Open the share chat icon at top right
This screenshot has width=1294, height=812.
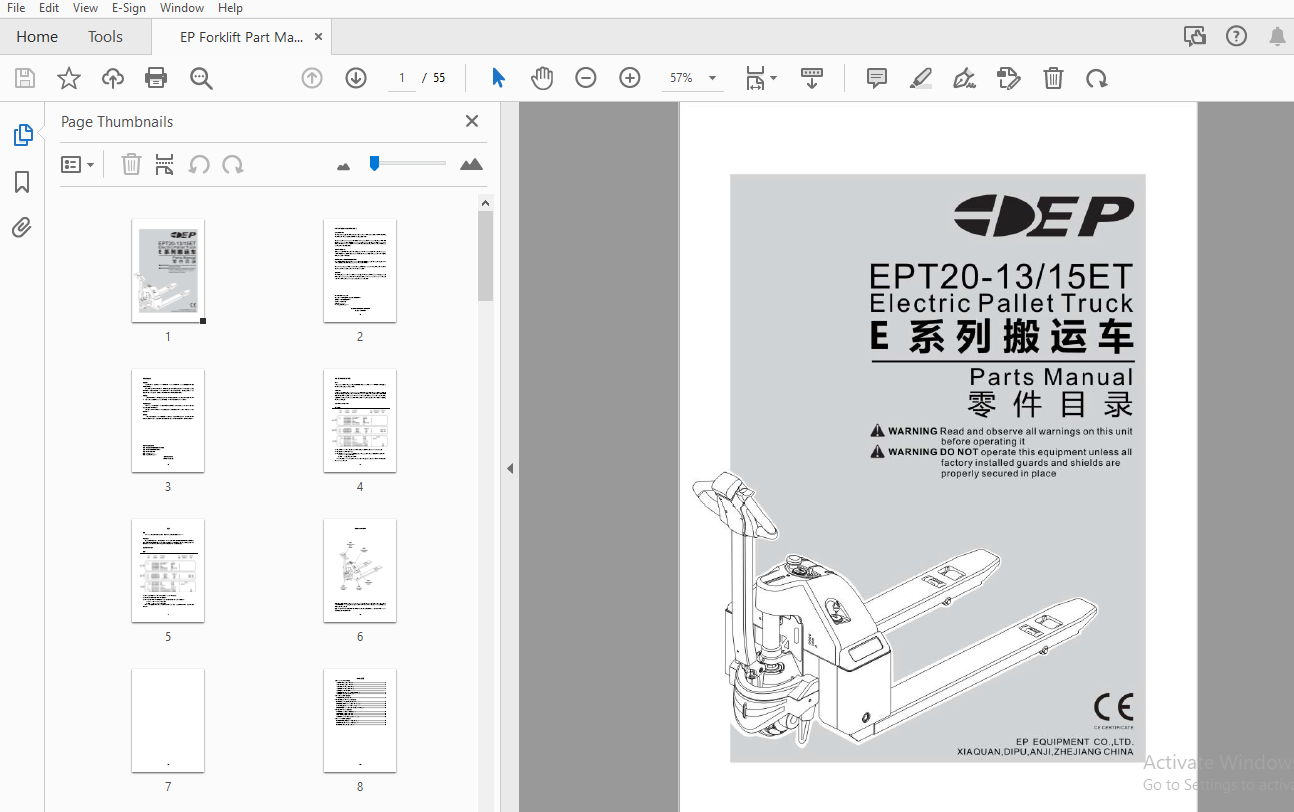(1195, 37)
